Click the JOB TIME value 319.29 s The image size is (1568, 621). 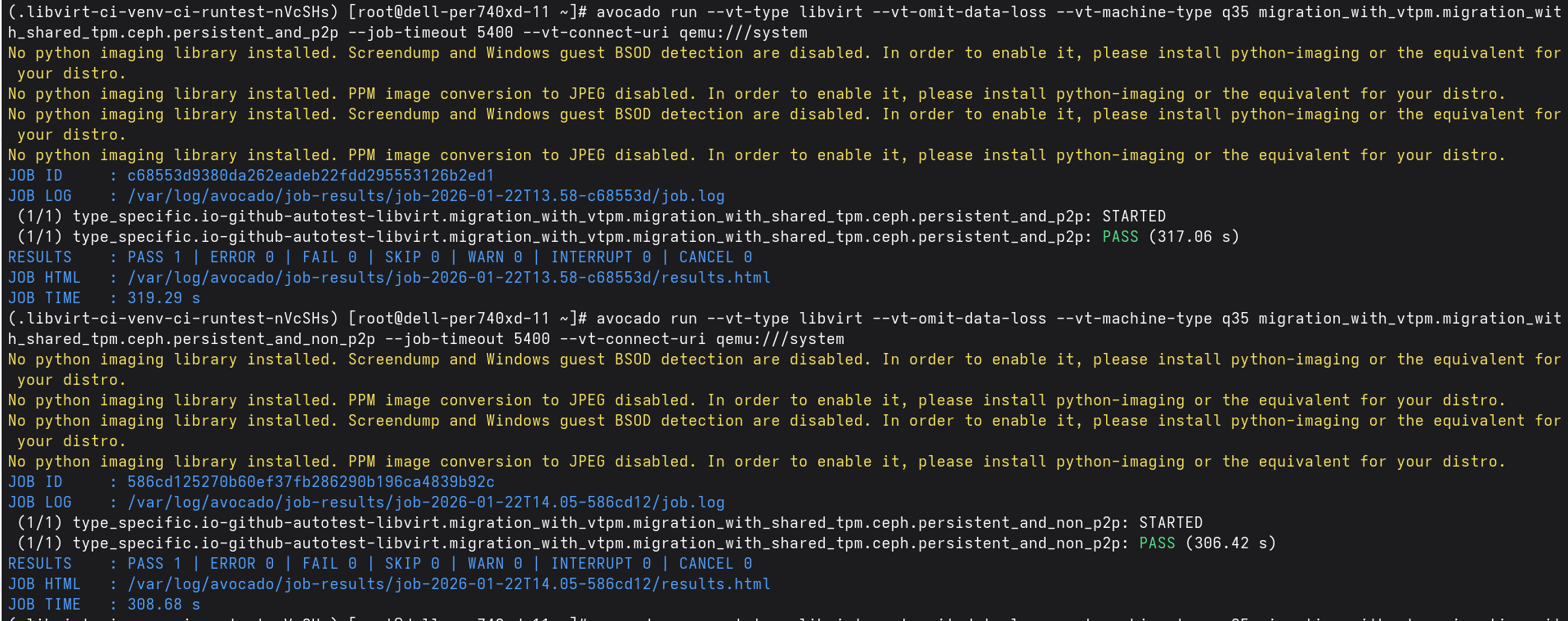coord(164,298)
